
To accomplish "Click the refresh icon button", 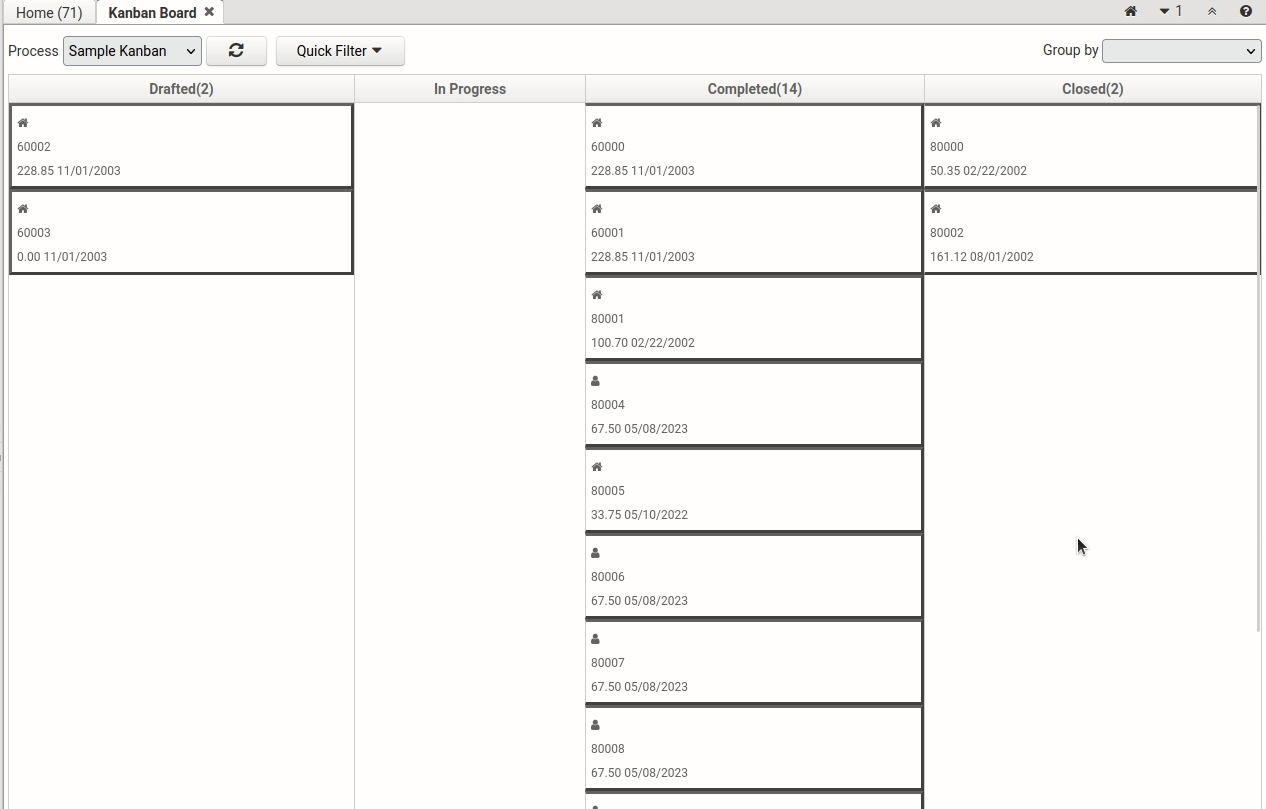I will [236, 51].
